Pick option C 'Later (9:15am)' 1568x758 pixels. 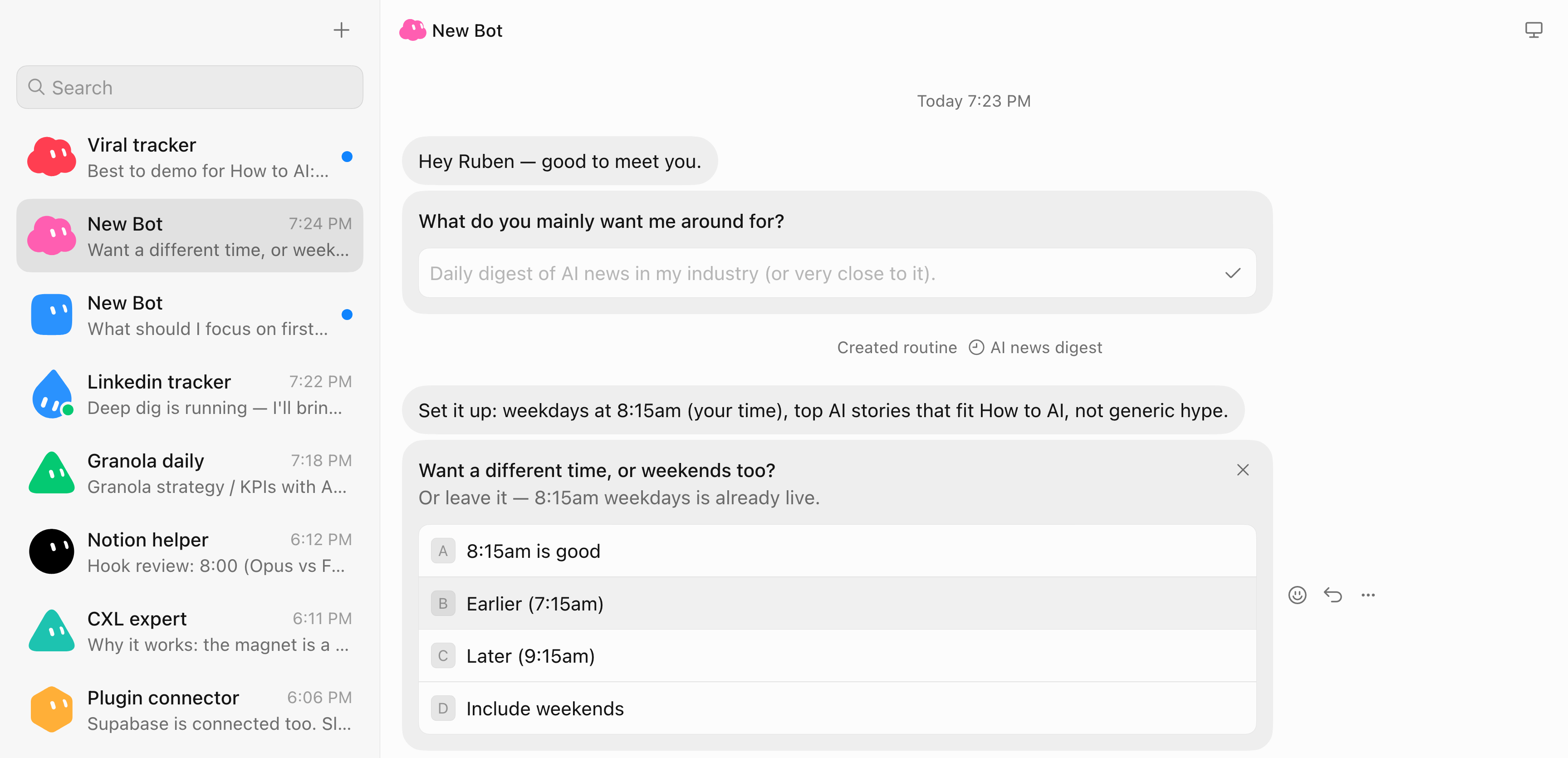pyautogui.click(x=837, y=656)
